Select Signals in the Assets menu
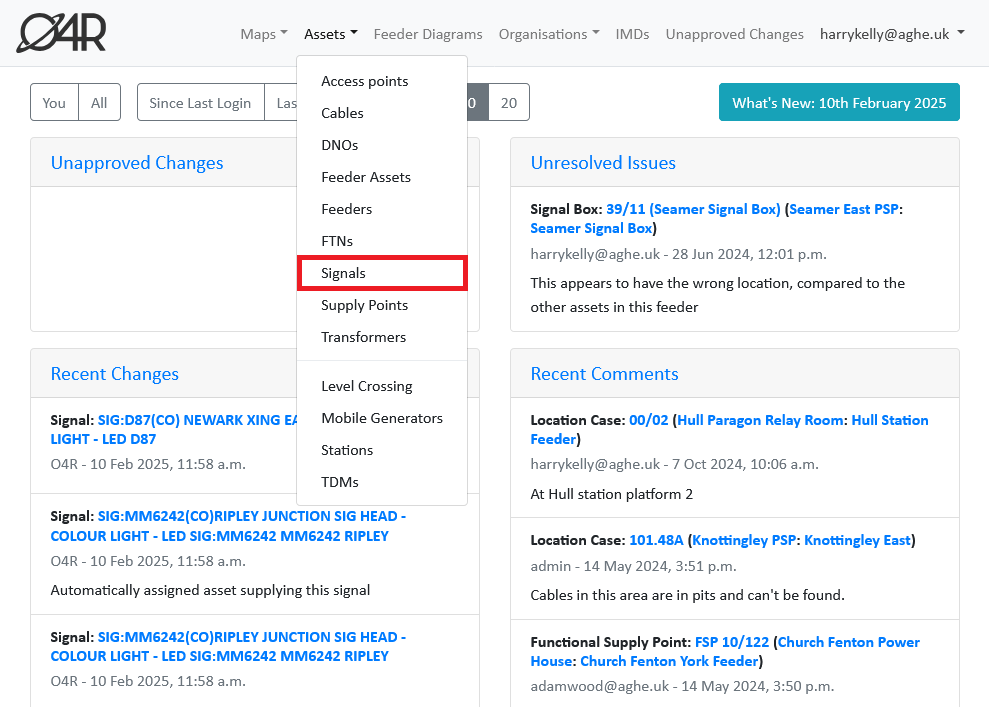The height and width of the screenshot is (707, 989). point(382,273)
